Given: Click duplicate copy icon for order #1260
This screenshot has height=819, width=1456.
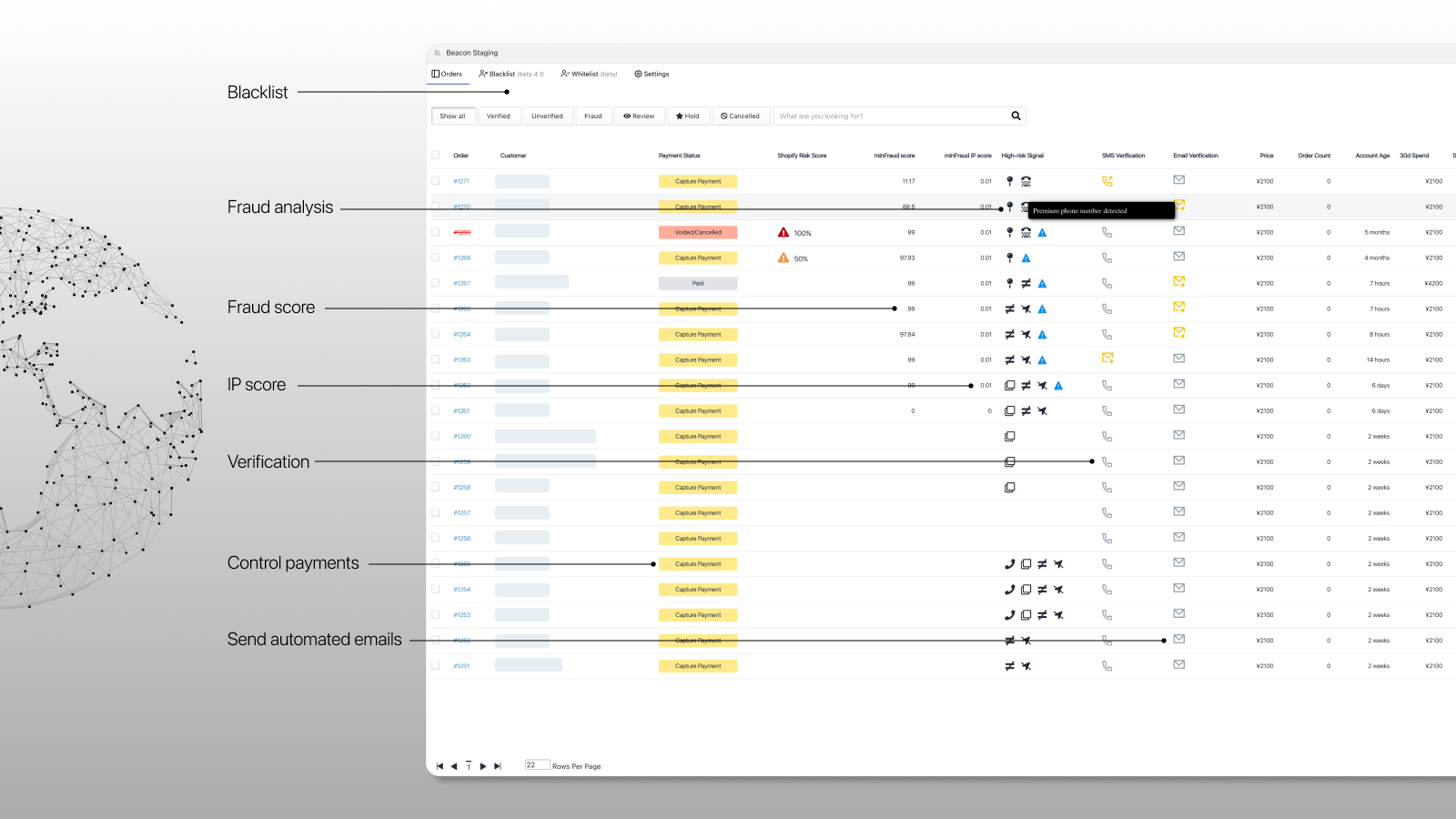Looking at the screenshot, I should (1009, 436).
